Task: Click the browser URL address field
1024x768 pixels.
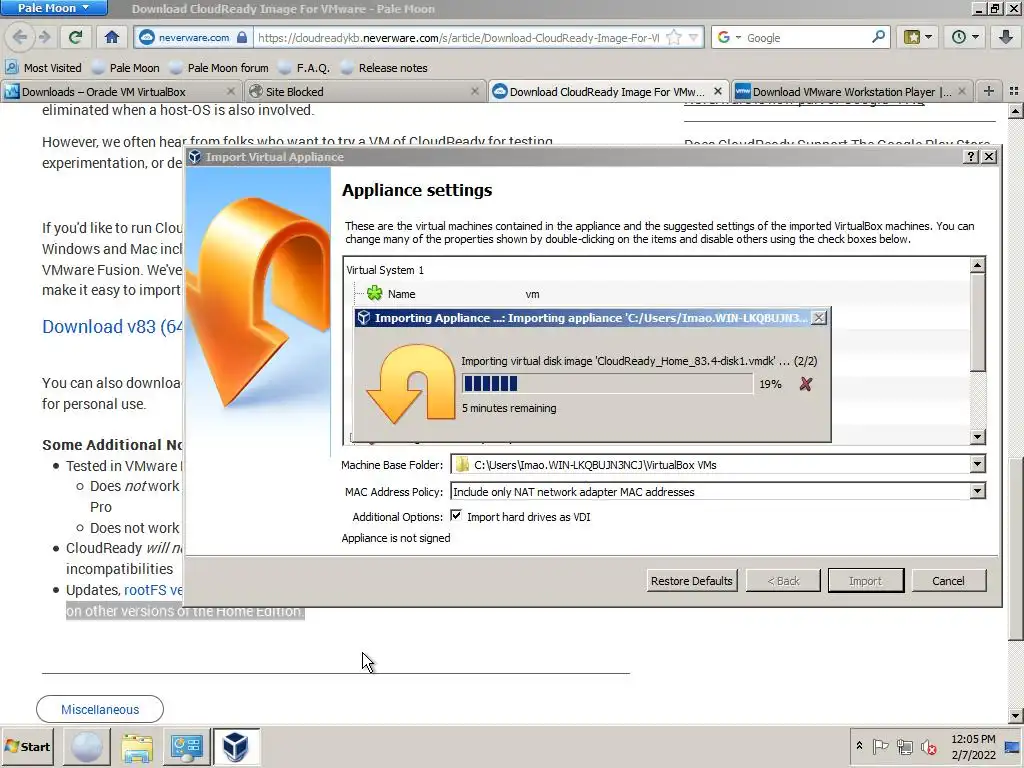Action: tap(457, 37)
